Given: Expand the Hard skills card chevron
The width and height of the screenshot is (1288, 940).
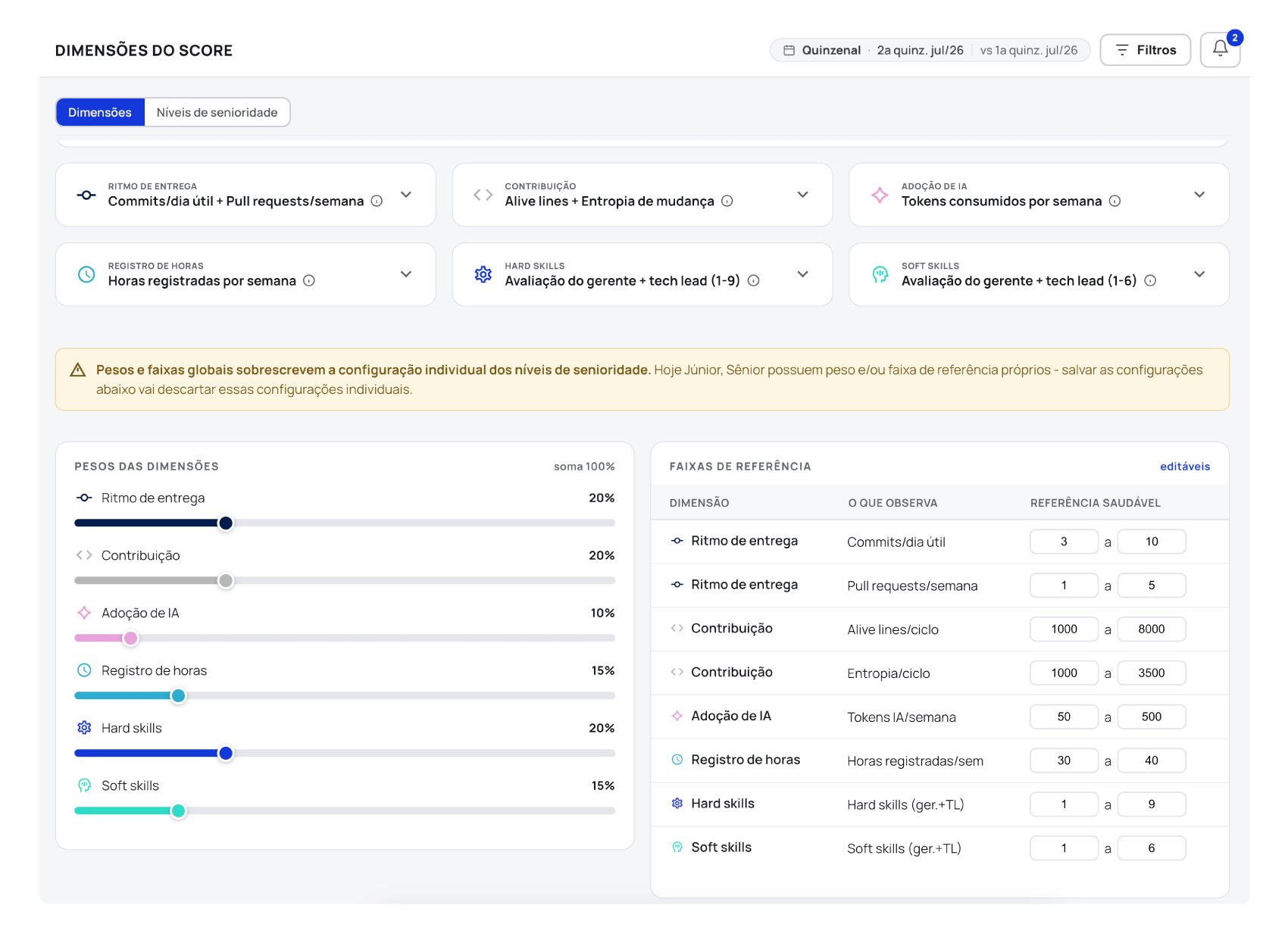Looking at the screenshot, I should point(803,274).
